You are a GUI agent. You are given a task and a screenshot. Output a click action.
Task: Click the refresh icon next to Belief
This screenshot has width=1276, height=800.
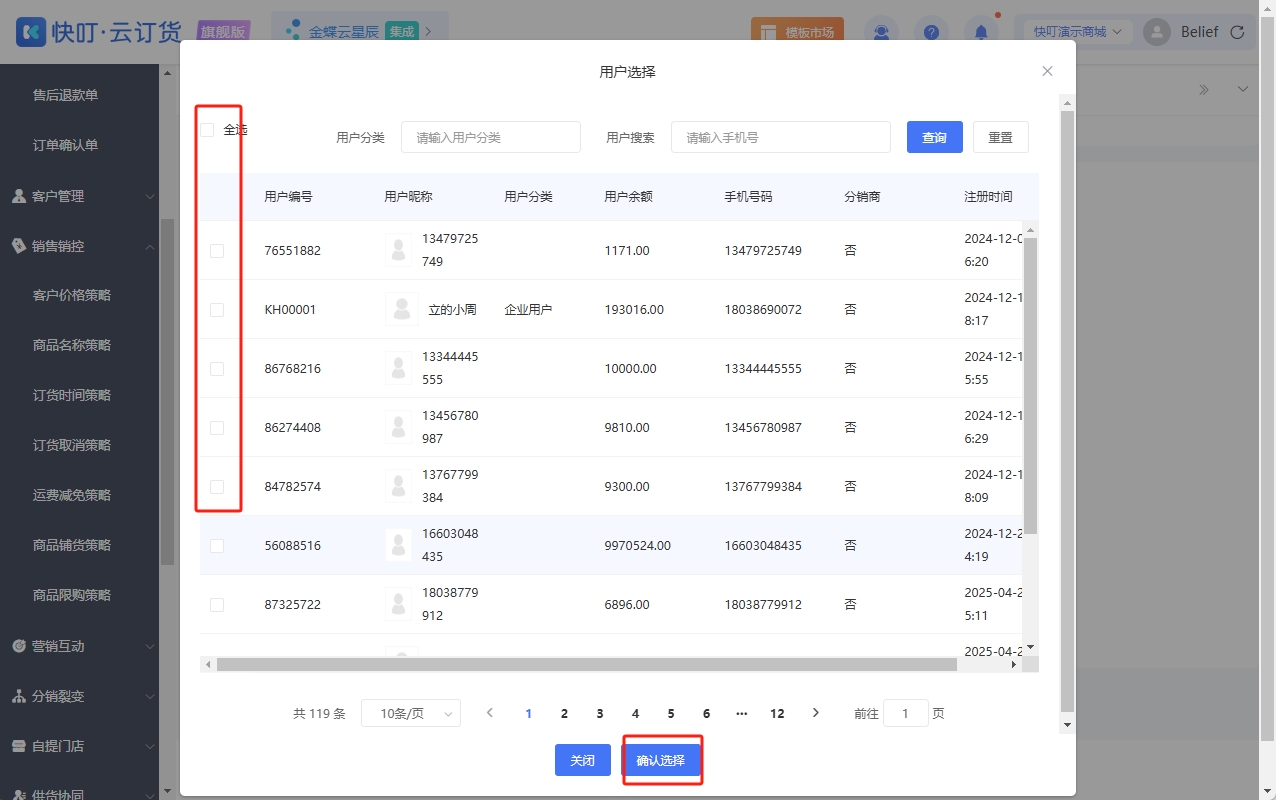(x=1237, y=32)
